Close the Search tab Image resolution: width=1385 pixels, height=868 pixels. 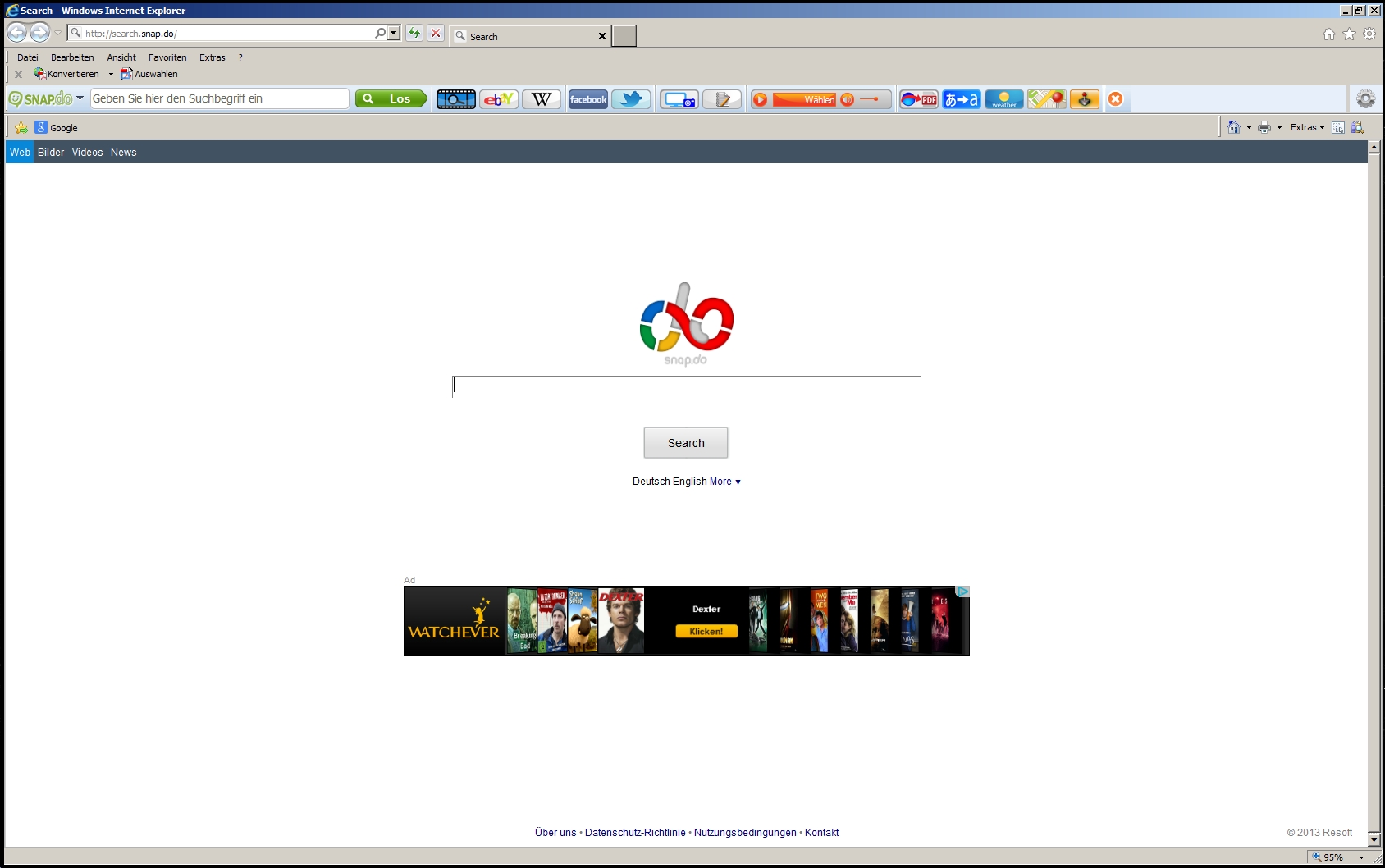(x=602, y=36)
